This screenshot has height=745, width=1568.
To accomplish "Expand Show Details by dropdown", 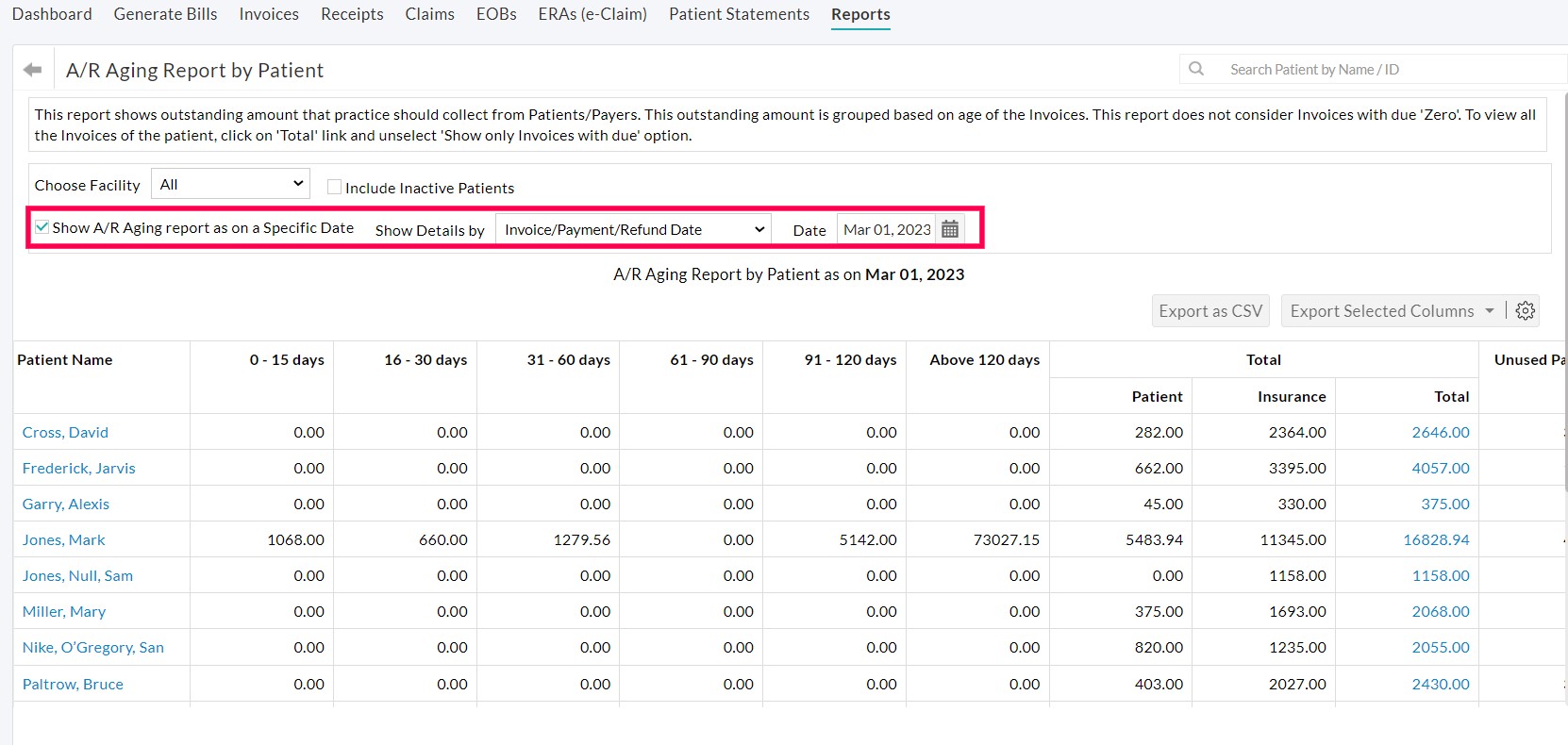I will (633, 229).
